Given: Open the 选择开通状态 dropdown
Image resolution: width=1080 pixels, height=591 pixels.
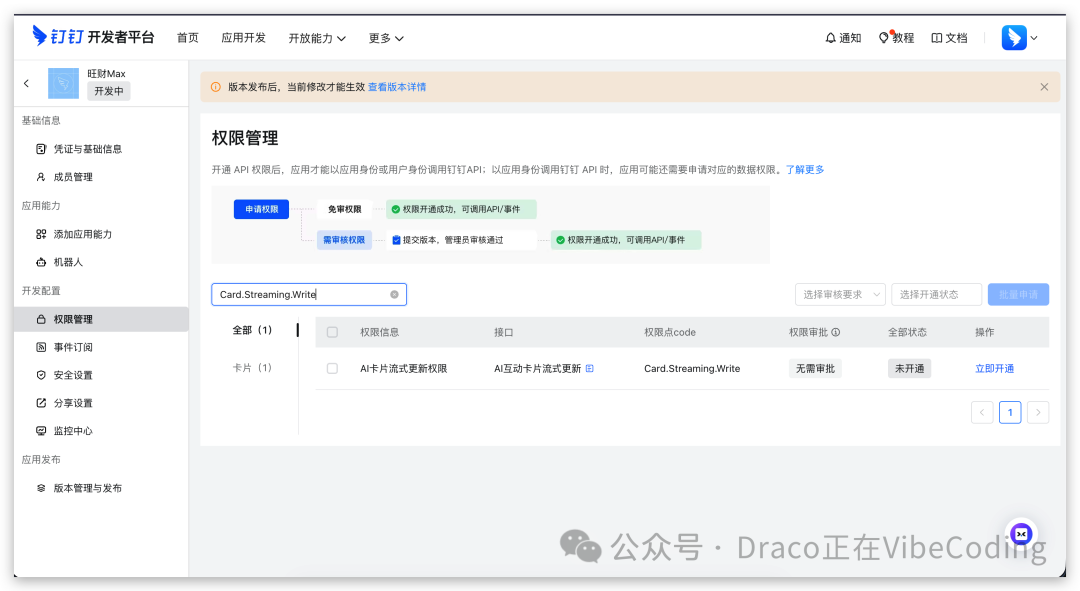Looking at the screenshot, I should tap(936, 294).
